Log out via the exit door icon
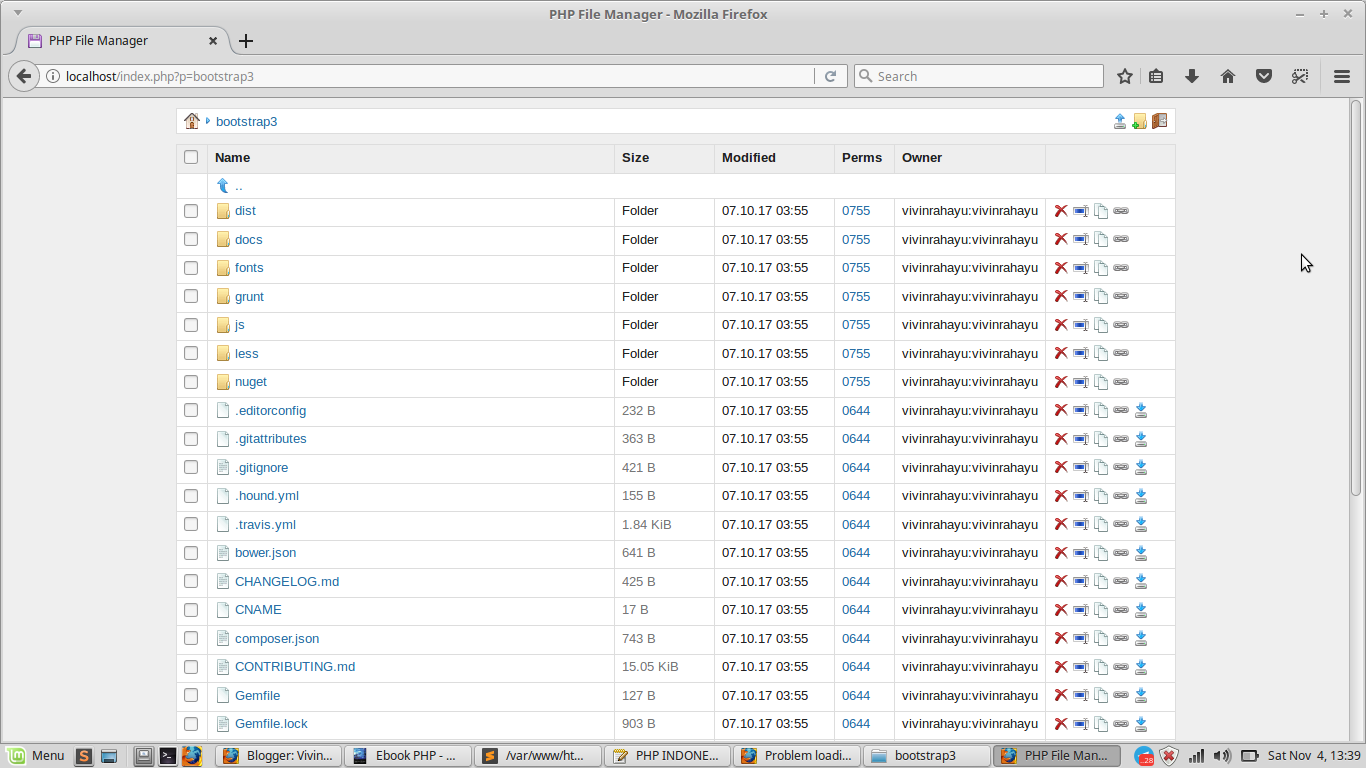 click(1159, 120)
